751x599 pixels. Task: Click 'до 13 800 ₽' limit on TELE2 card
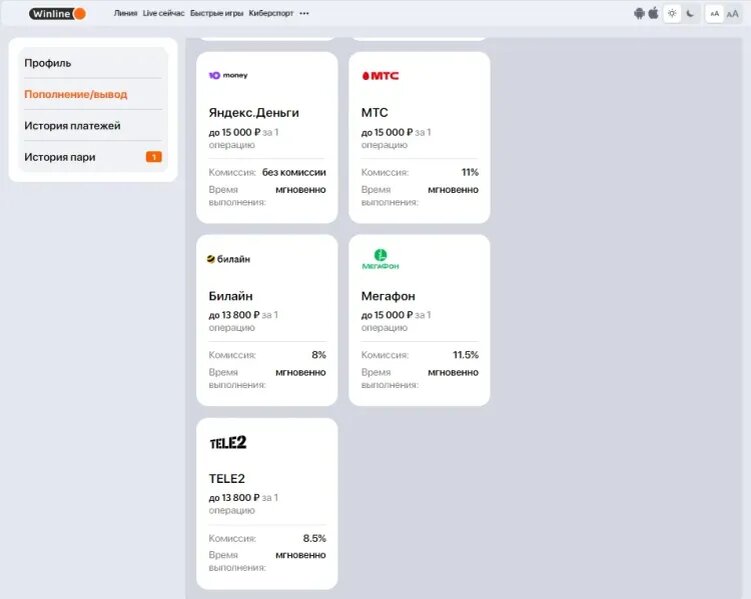(x=234, y=498)
